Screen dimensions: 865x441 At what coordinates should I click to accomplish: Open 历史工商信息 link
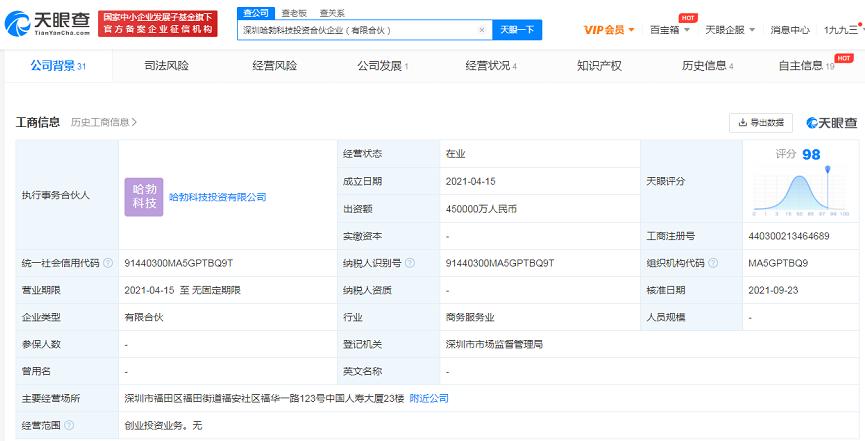click(x=104, y=122)
